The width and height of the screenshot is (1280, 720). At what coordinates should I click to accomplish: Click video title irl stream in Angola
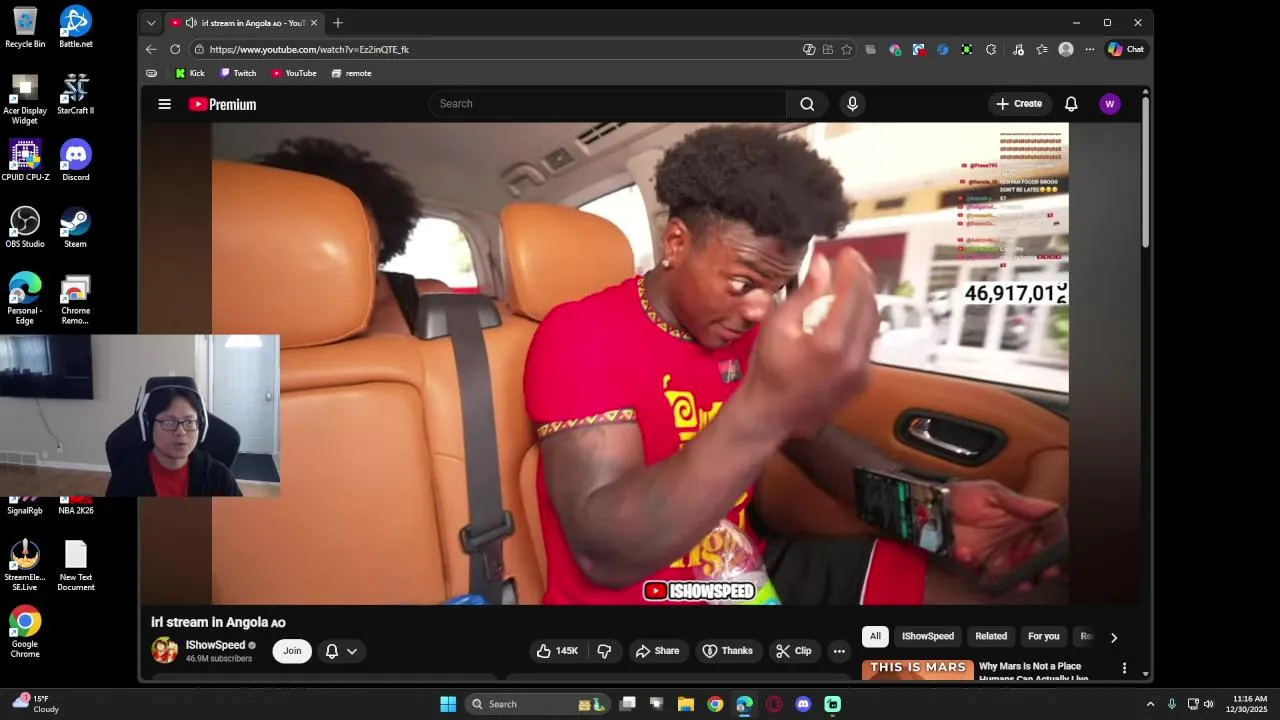point(218,622)
